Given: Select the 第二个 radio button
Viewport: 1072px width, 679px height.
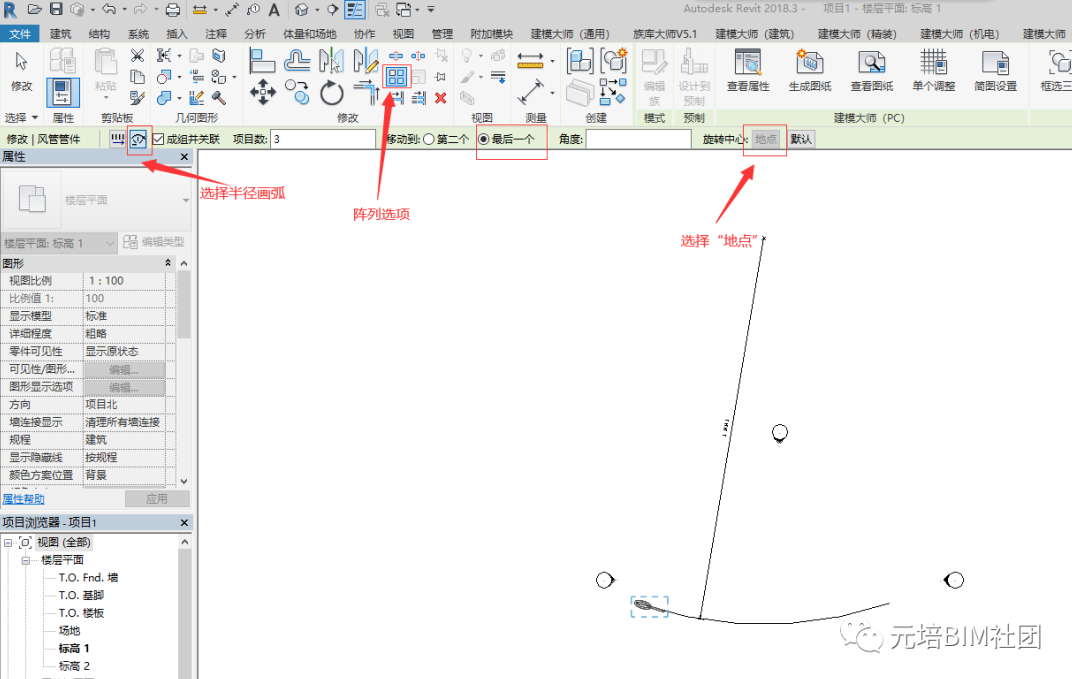Looking at the screenshot, I should (x=429, y=139).
